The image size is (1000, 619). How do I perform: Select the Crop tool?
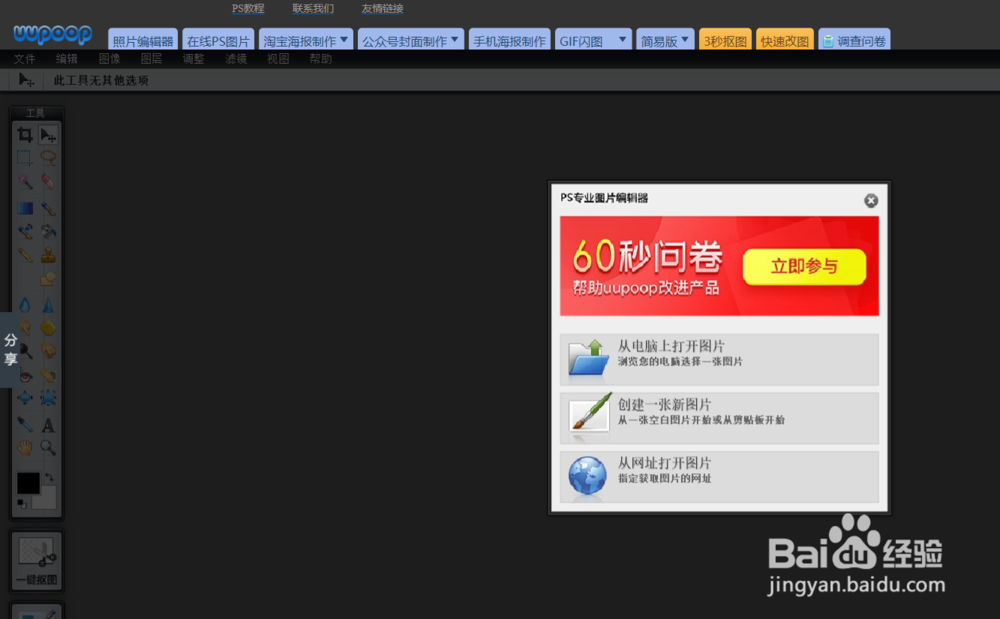pyautogui.click(x=25, y=135)
